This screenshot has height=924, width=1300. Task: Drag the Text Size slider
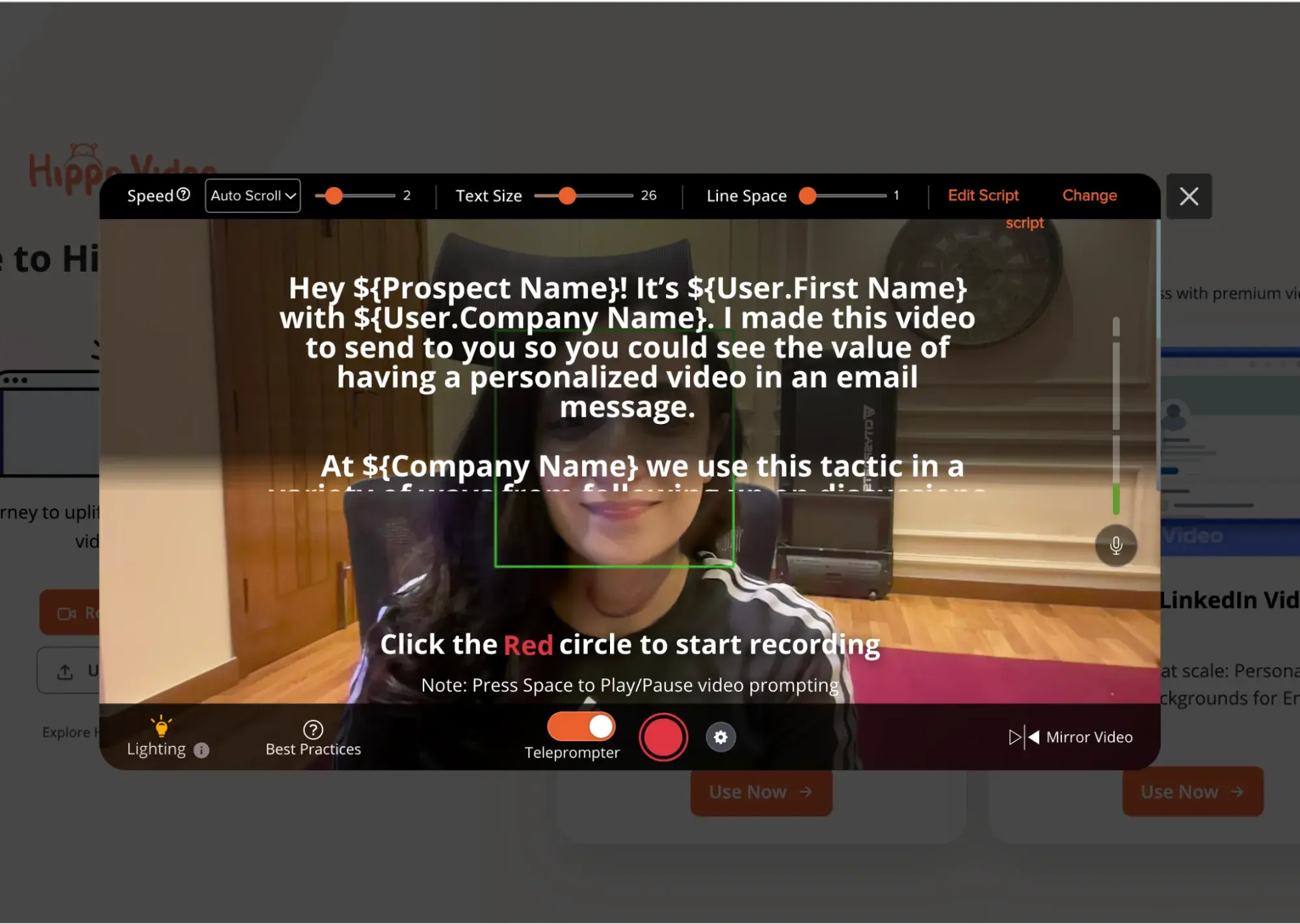566,195
